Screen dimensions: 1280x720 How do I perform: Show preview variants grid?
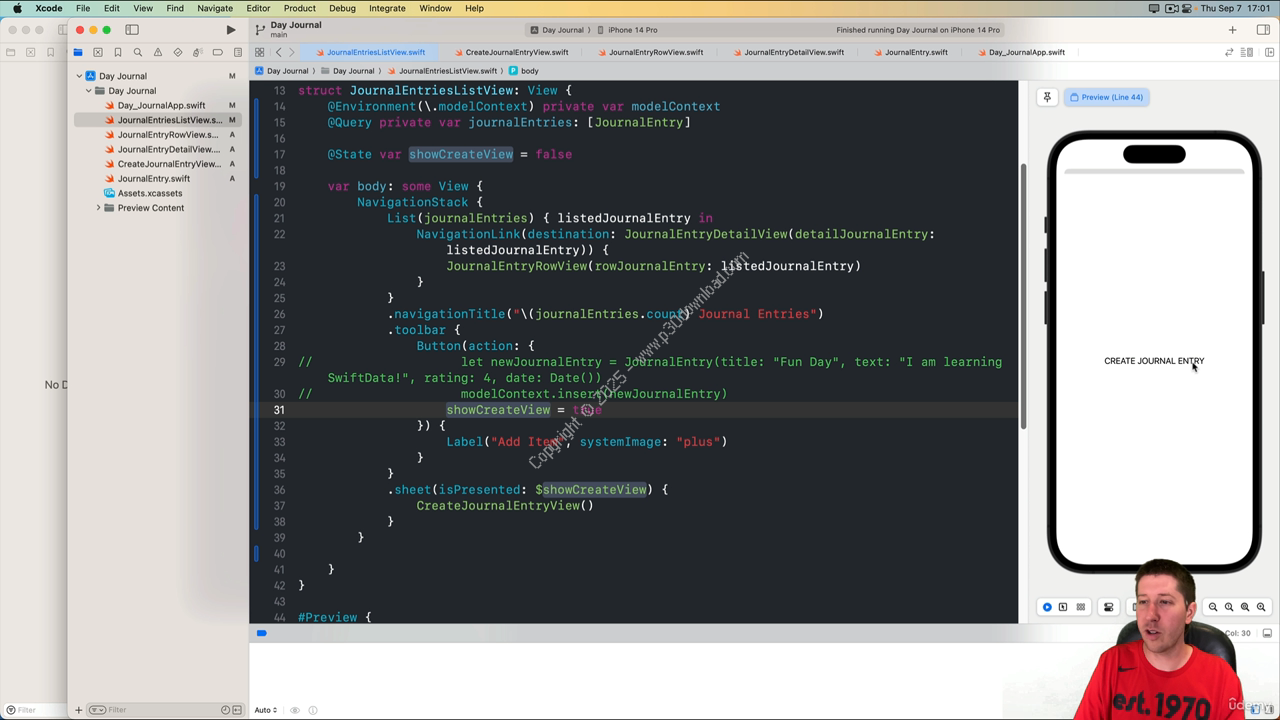click(x=1081, y=607)
